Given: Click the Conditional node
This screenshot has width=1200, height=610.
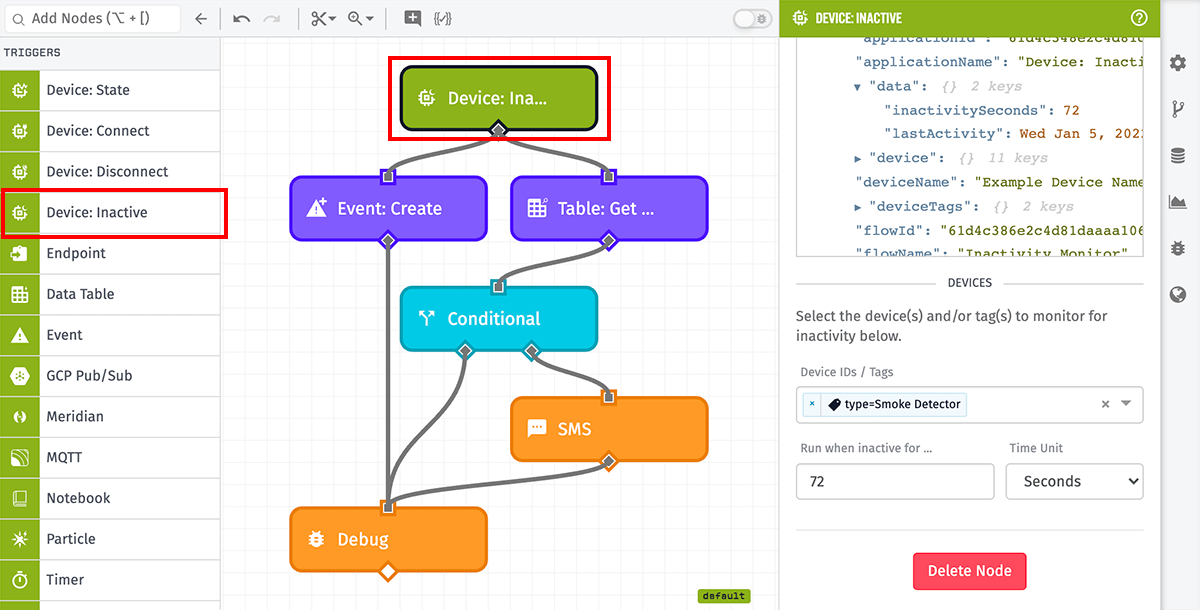Looking at the screenshot, I should (498, 319).
